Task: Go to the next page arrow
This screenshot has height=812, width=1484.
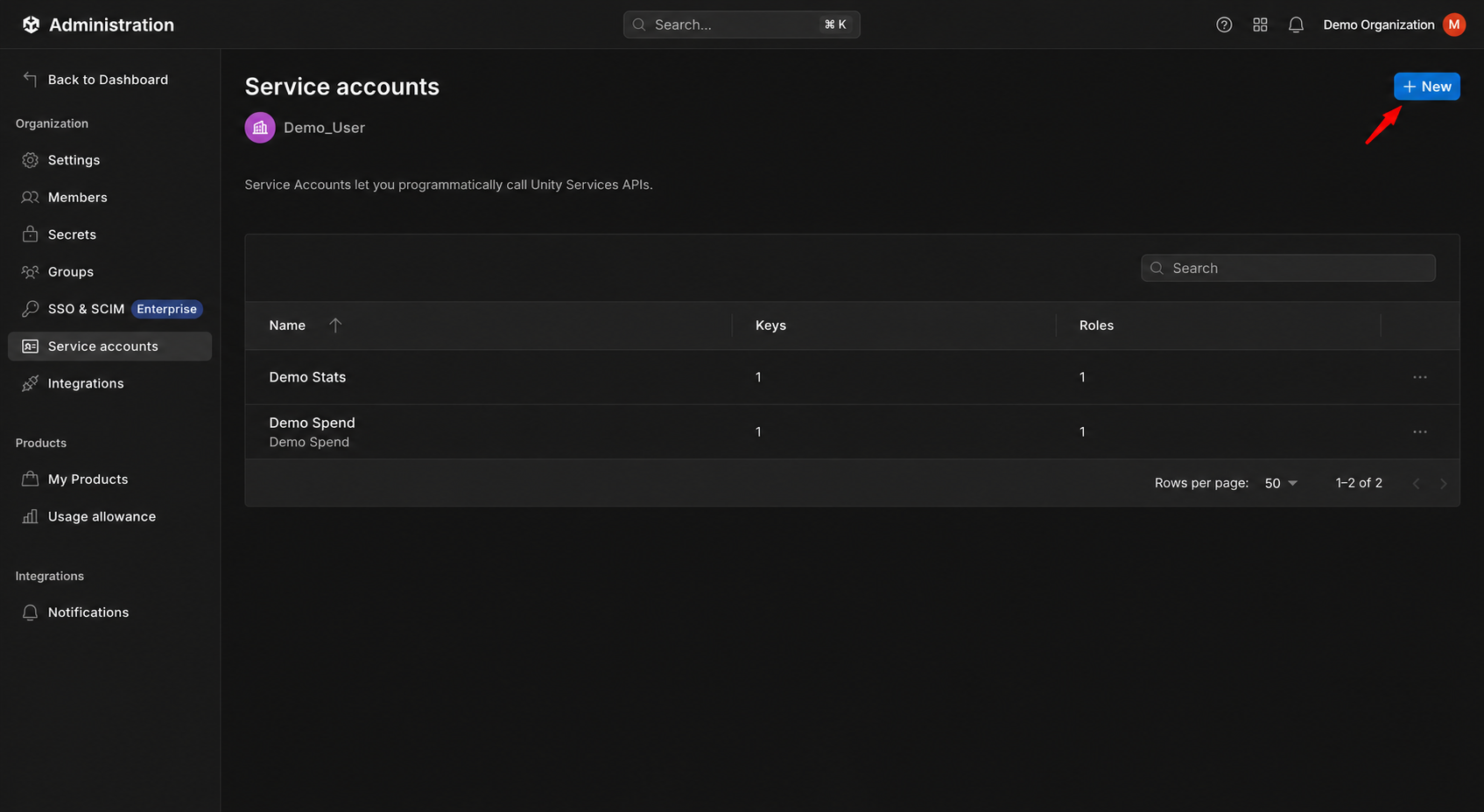Action: [1443, 483]
